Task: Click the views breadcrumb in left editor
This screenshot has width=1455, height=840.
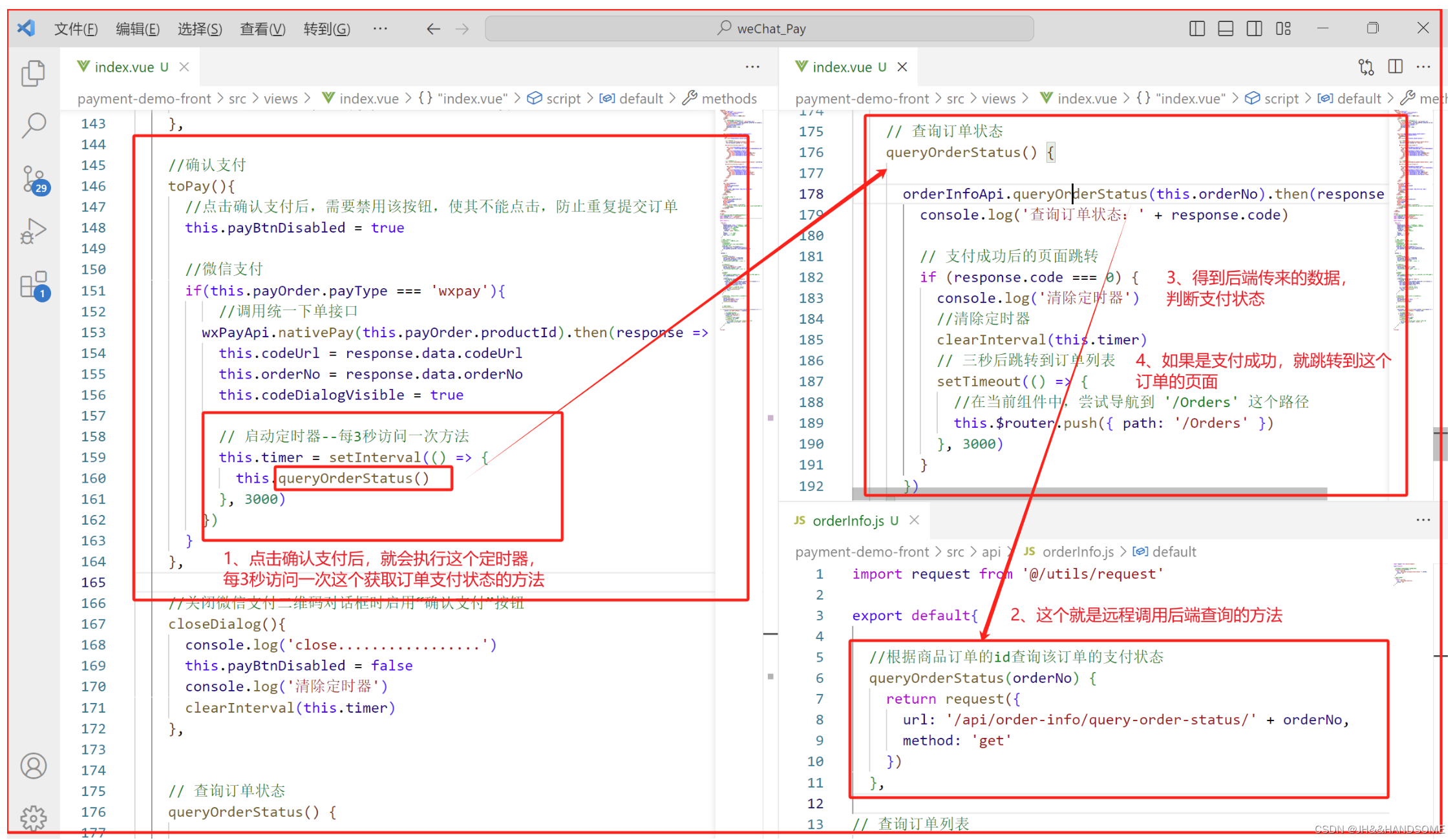Action: [x=281, y=99]
